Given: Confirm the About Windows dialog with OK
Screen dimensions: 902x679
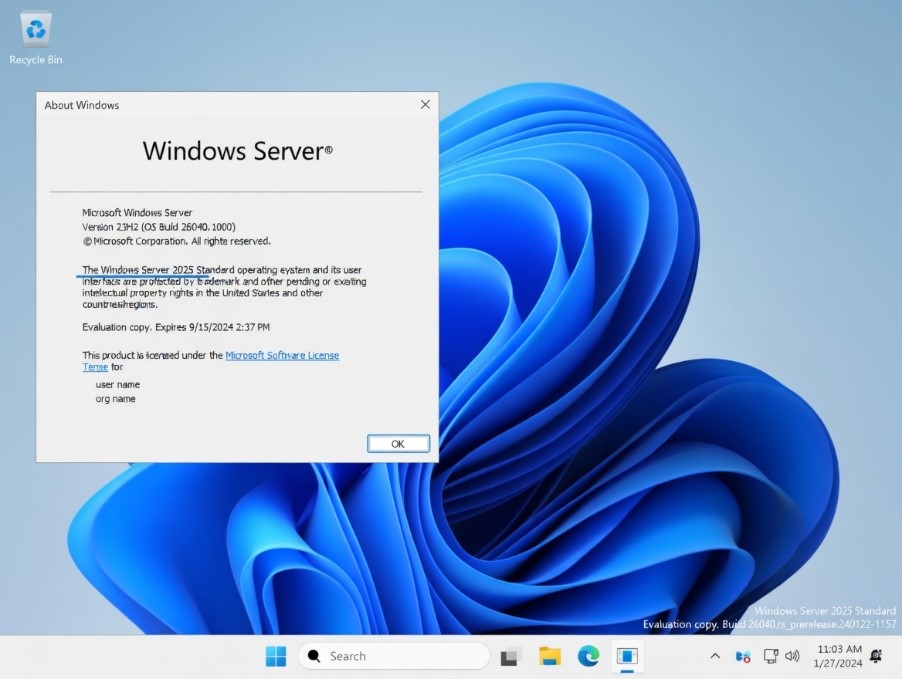Looking at the screenshot, I should point(398,444).
